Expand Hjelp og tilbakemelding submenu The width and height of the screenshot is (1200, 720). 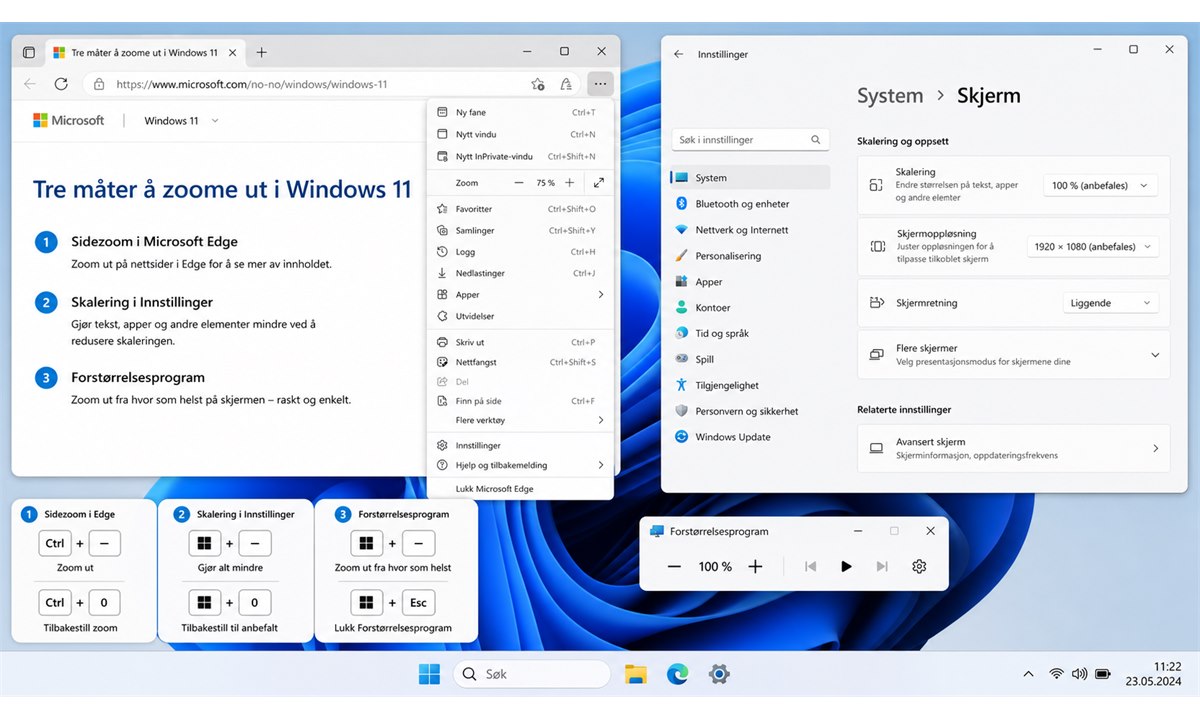[x=520, y=465]
